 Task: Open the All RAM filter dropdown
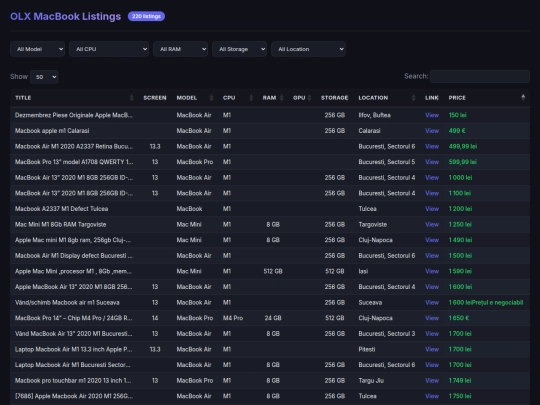(180, 49)
